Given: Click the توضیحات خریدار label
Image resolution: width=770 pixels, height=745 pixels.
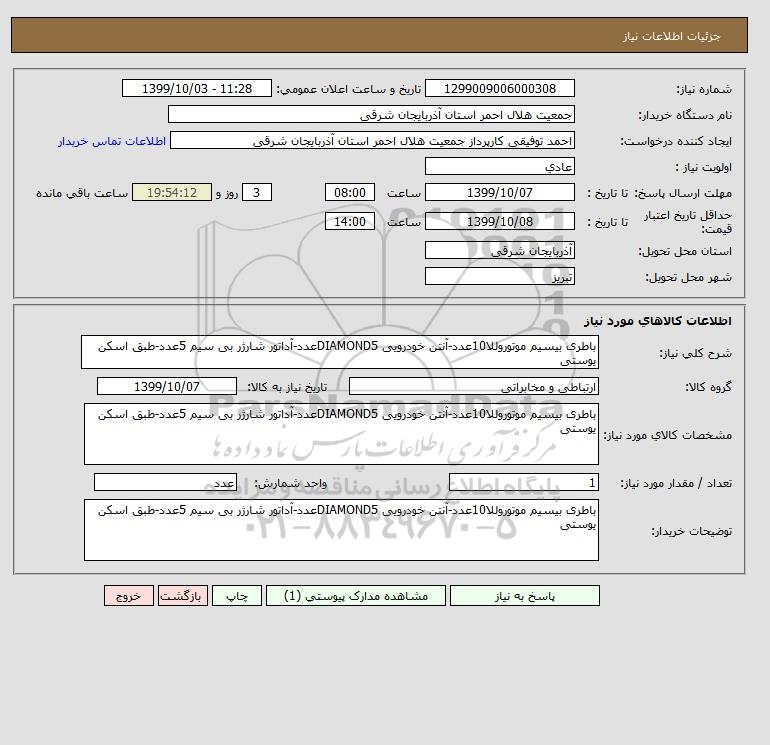Looking at the screenshot, I should pos(691,531).
